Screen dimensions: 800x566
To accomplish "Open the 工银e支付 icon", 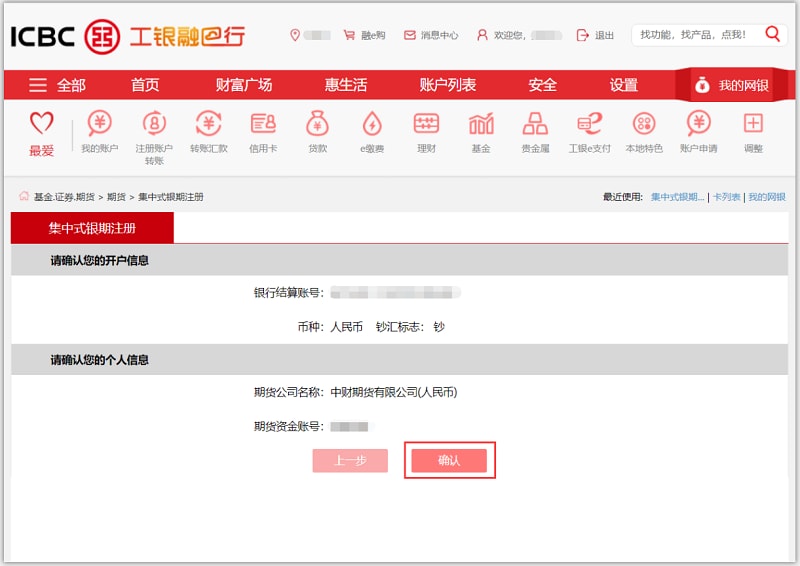I will tap(589, 124).
